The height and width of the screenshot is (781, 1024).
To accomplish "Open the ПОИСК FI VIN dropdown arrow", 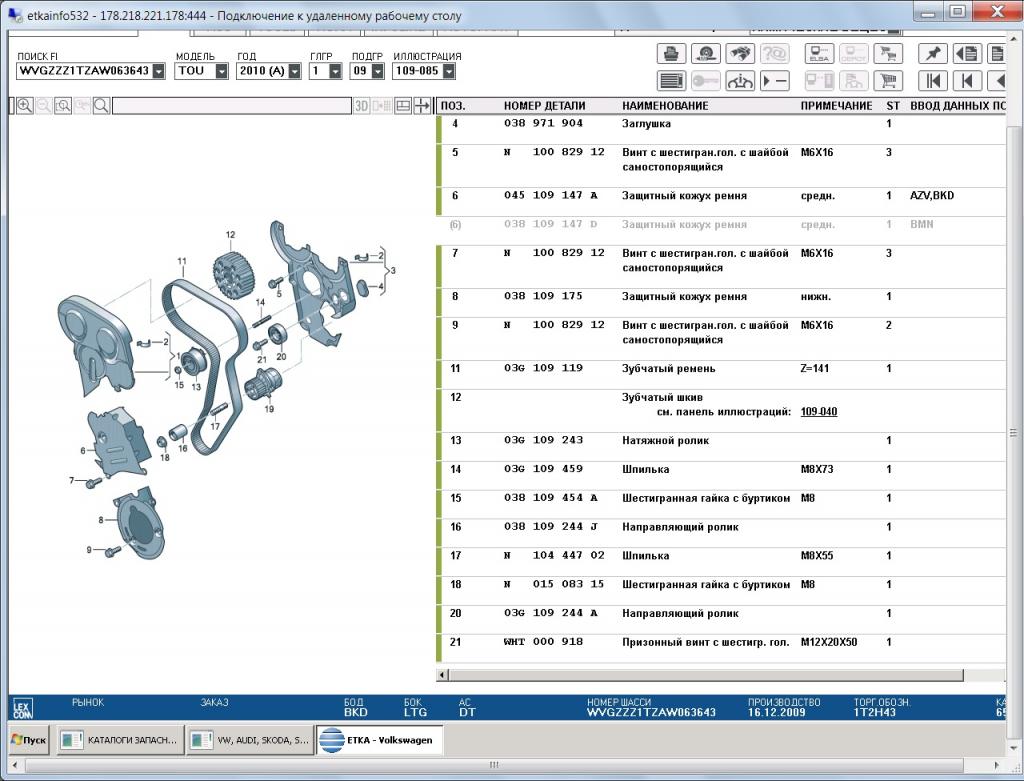I will [x=159, y=71].
